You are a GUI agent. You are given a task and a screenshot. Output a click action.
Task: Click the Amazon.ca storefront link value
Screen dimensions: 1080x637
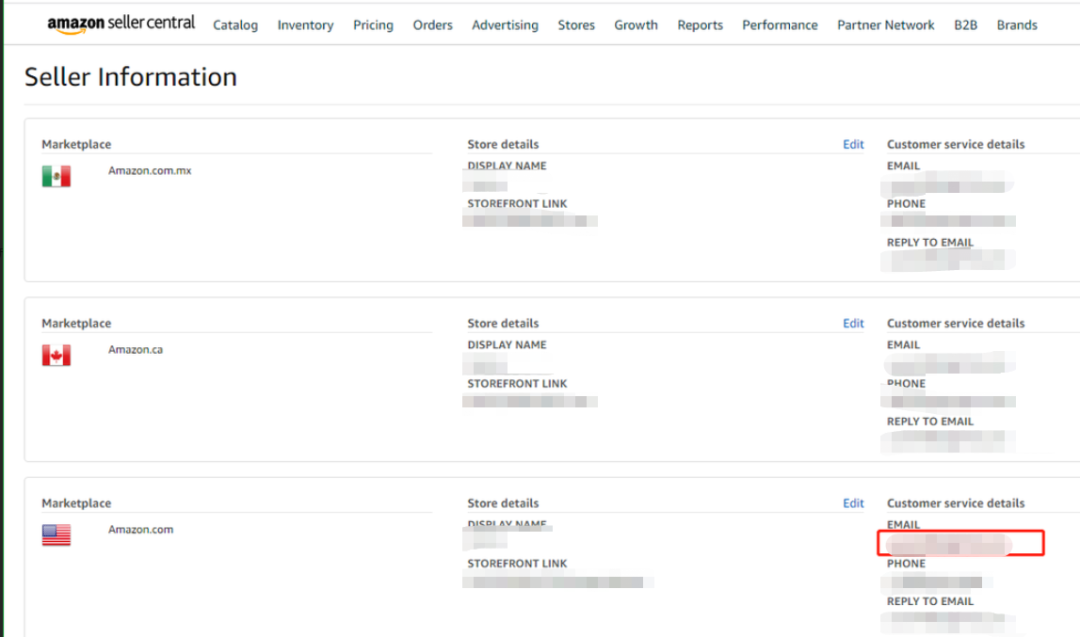tap(530, 401)
